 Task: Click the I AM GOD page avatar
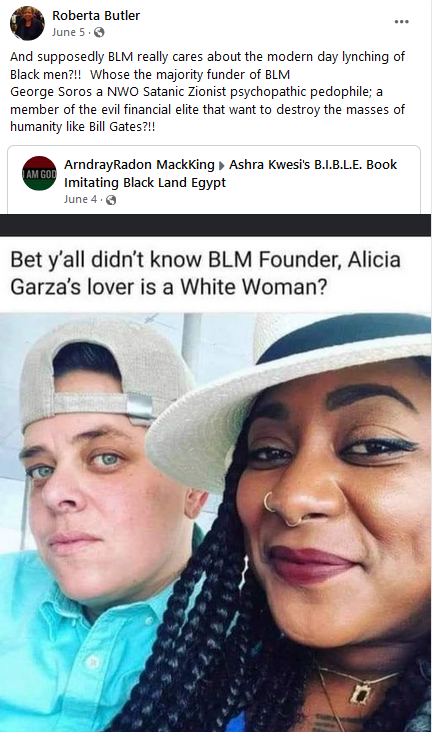[39, 173]
